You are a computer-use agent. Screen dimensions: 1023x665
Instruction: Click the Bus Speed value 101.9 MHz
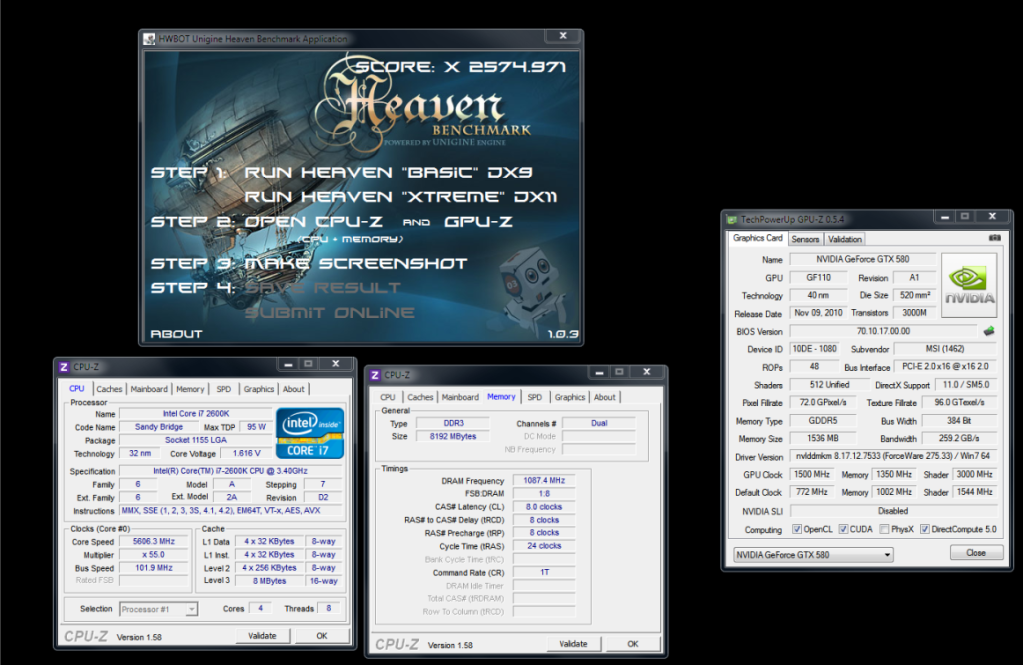point(154,568)
